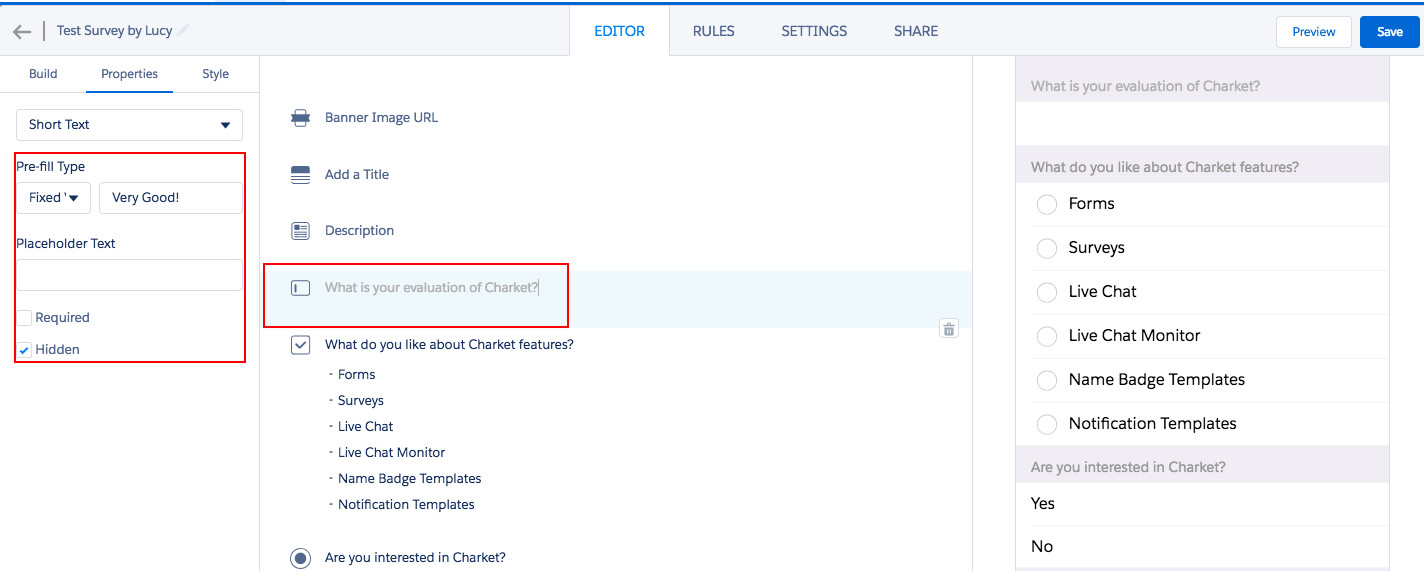
Task: Click the Description field icon
Action: (x=300, y=231)
